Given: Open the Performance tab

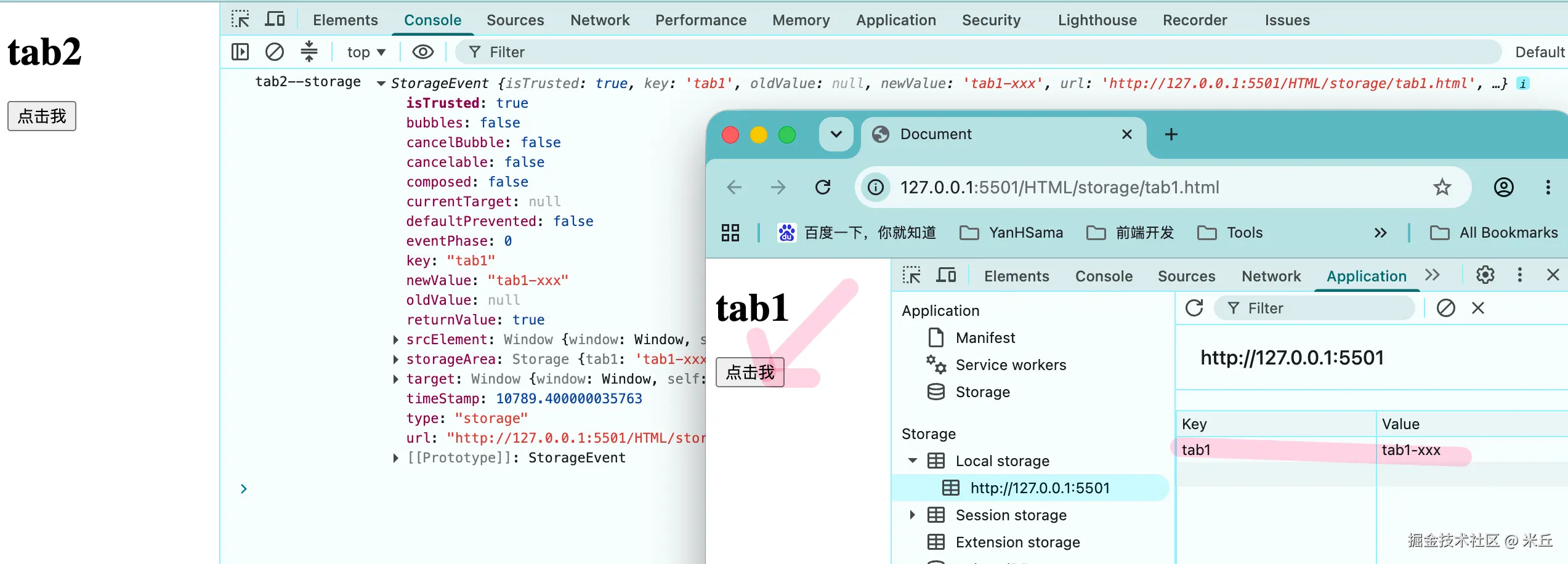Looking at the screenshot, I should click(701, 20).
